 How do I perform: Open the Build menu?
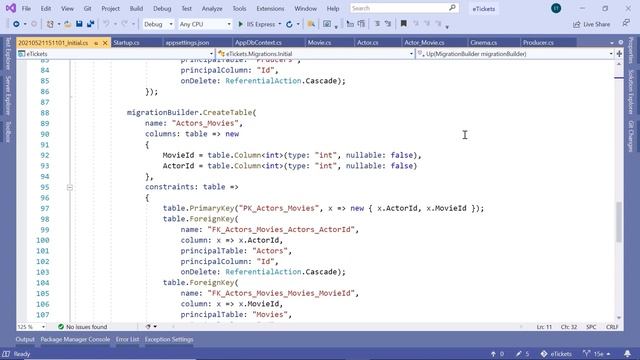coord(136,8)
